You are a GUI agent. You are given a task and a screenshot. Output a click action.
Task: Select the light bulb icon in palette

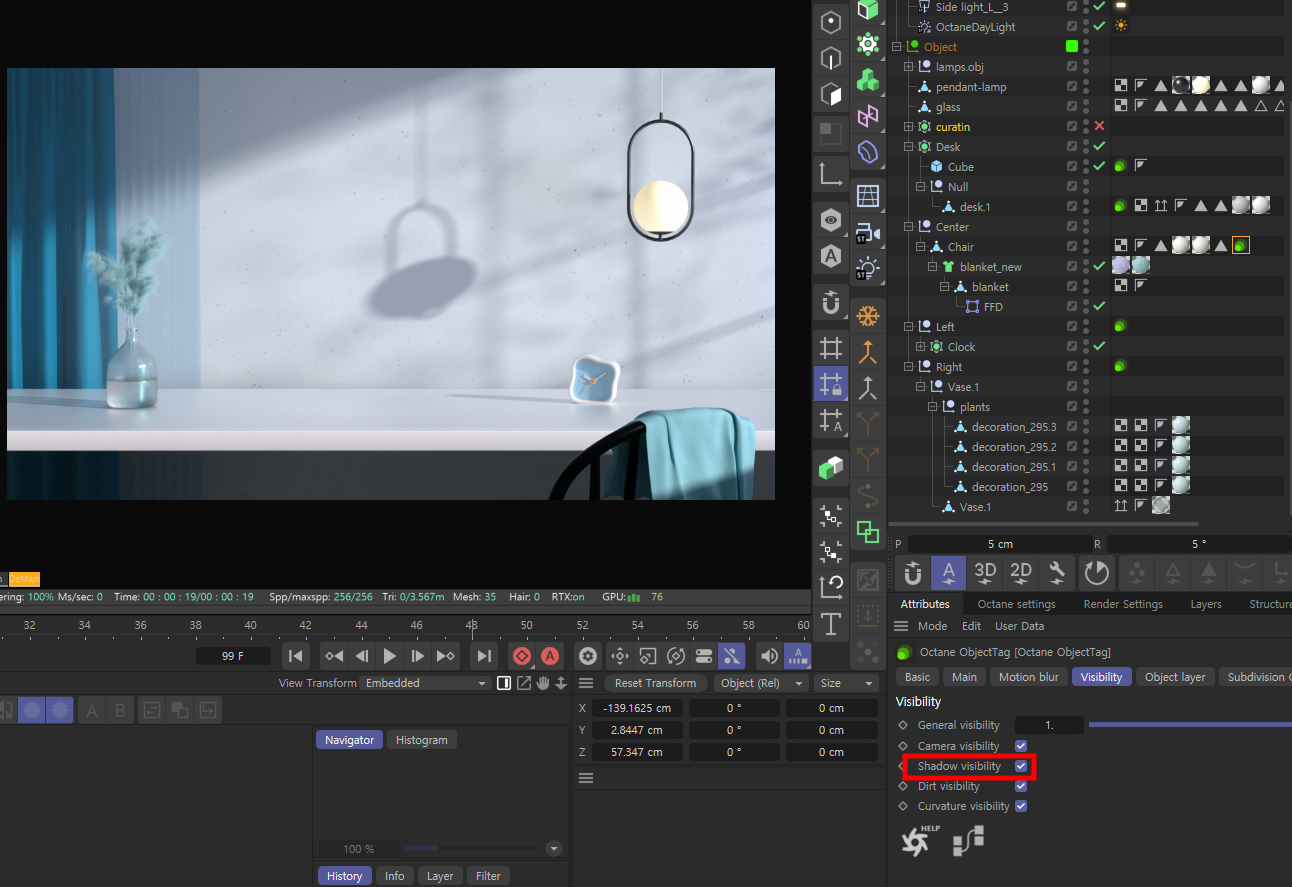[867, 269]
